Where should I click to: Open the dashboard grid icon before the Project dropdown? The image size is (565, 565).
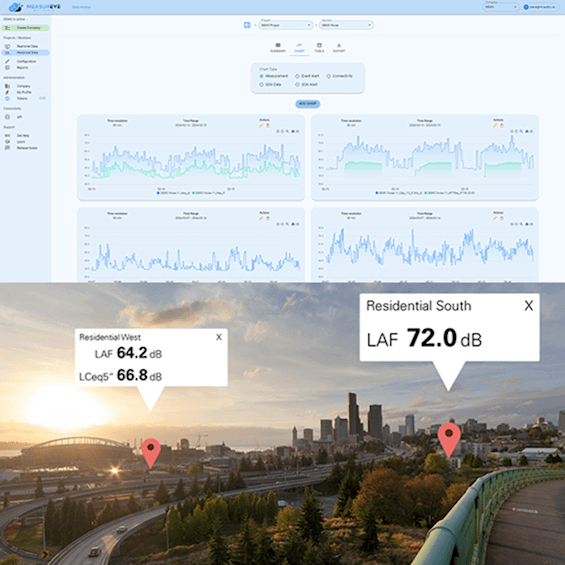coord(247,25)
